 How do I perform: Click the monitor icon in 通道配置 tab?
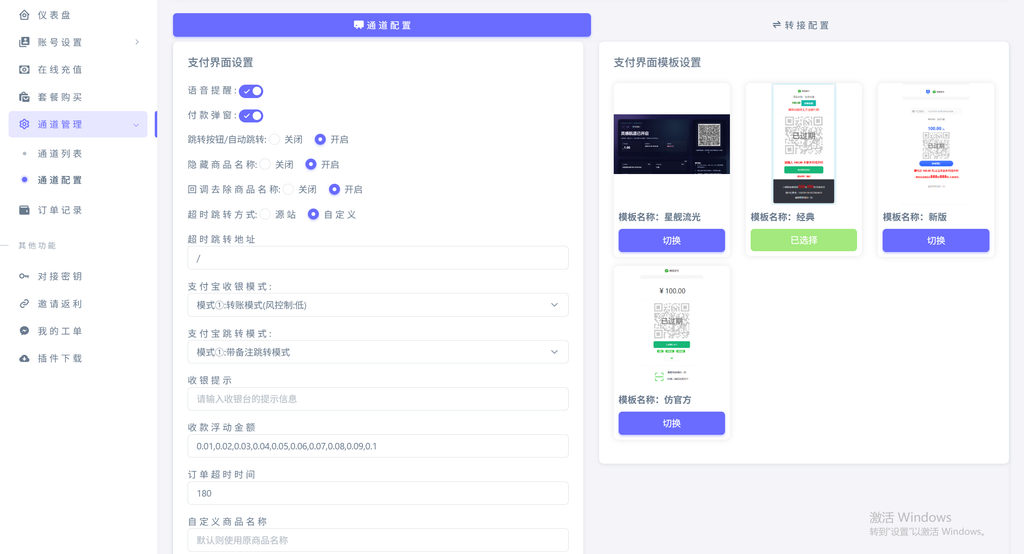pos(359,25)
